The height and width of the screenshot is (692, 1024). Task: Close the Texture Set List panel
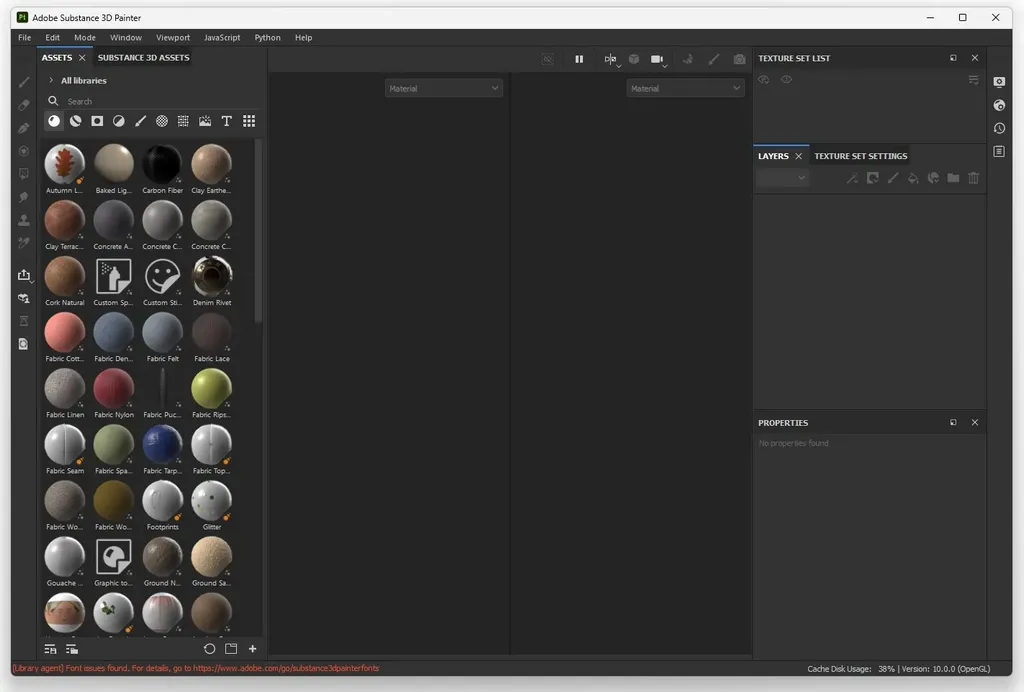[x=975, y=57]
